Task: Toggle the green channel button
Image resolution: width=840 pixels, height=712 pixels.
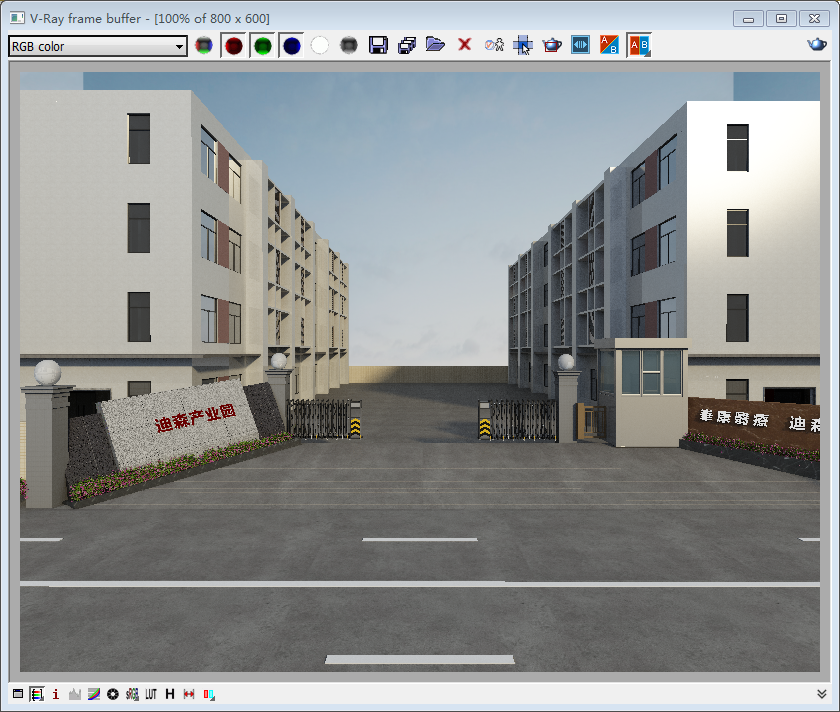Action: (263, 45)
